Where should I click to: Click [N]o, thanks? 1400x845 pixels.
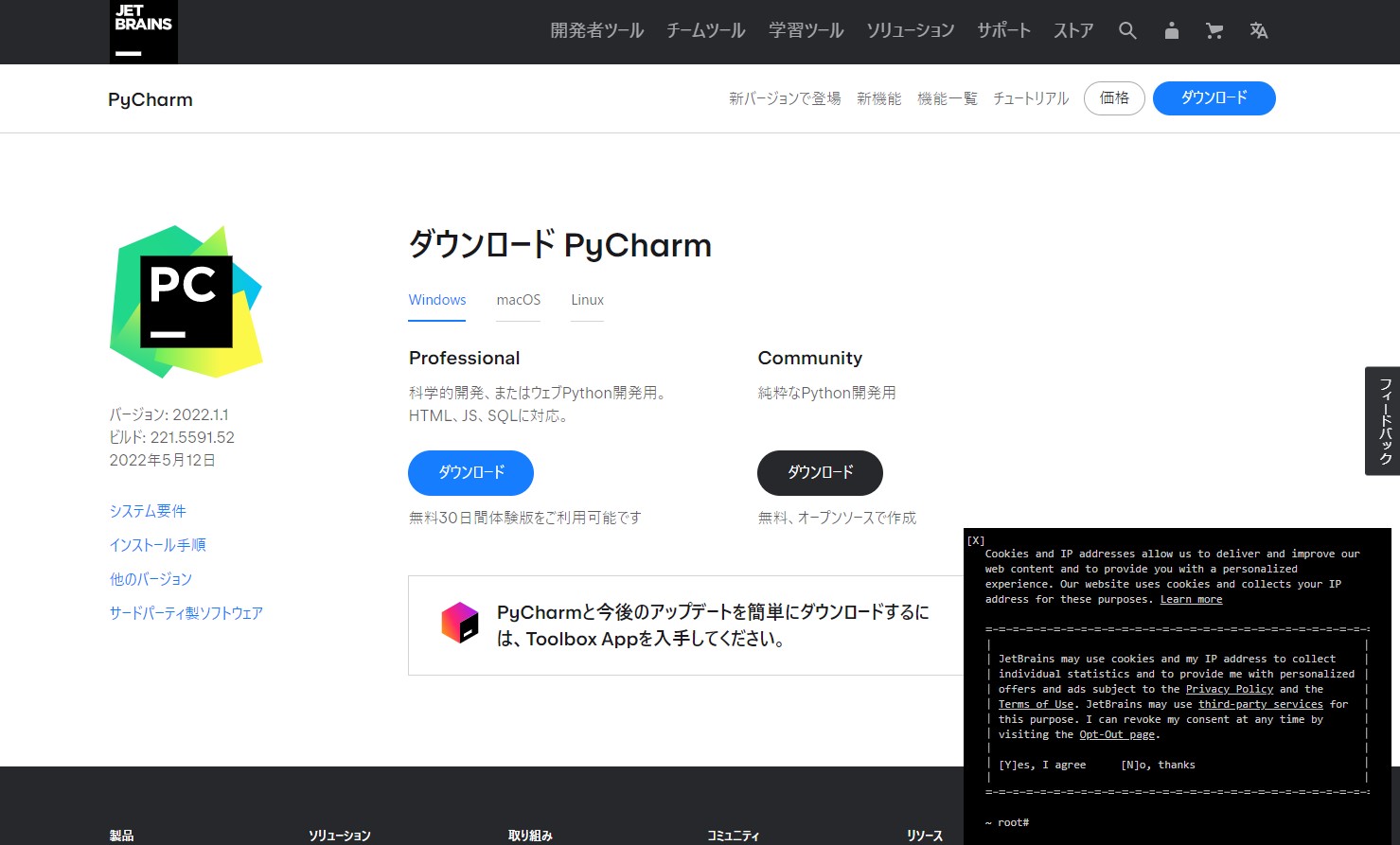click(1158, 765)
